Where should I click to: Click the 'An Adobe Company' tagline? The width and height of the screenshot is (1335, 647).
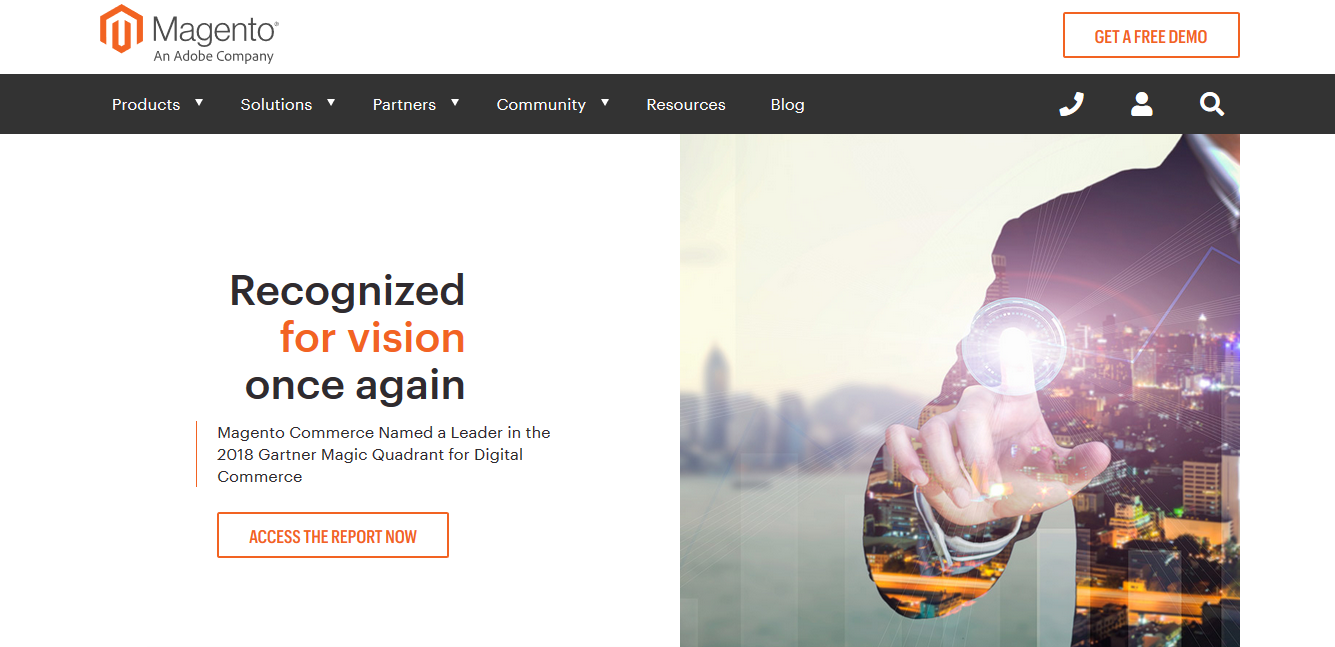[213, 57]
